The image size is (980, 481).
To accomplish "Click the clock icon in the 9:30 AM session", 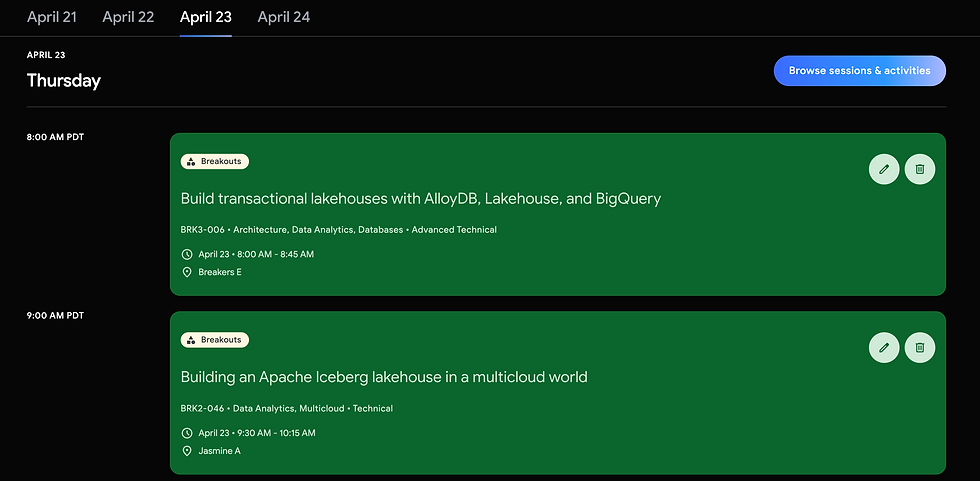I will (x=187, y=433).
